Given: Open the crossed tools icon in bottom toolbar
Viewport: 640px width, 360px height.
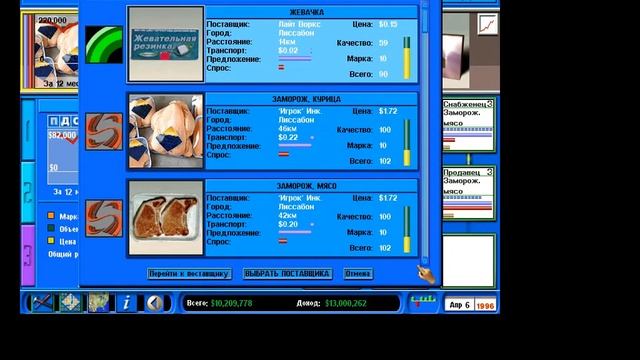Looking at the screenshot, I should click(42, 303).
